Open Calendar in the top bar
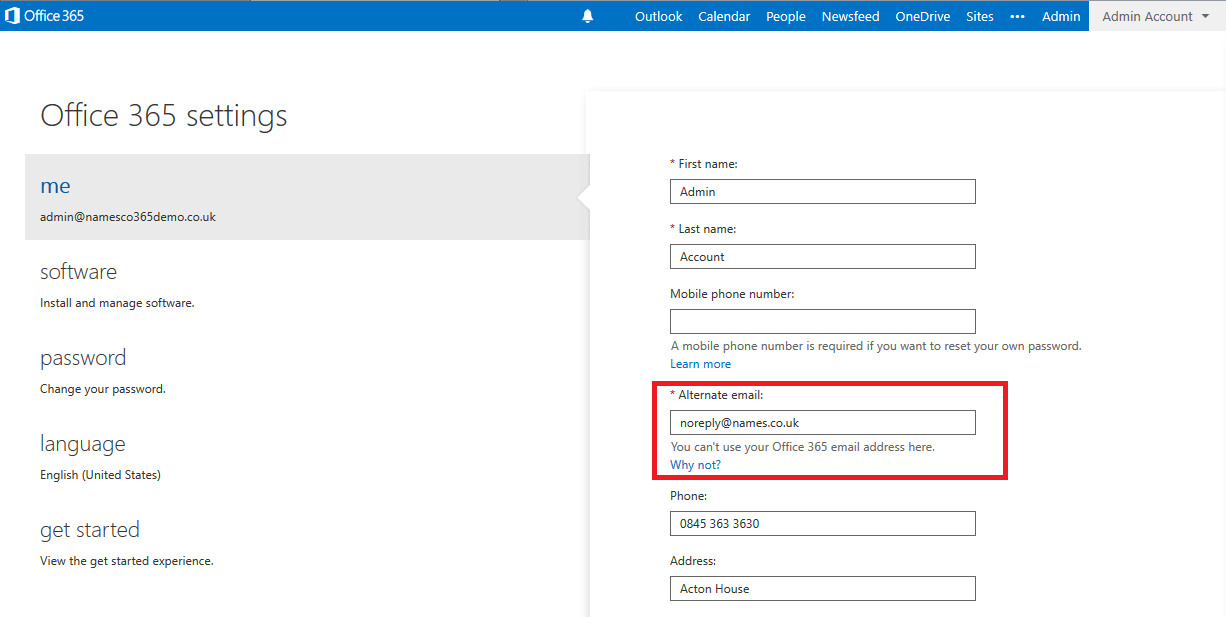The height and width of the screenshot is (617, 1226). [x=724, y=16]
